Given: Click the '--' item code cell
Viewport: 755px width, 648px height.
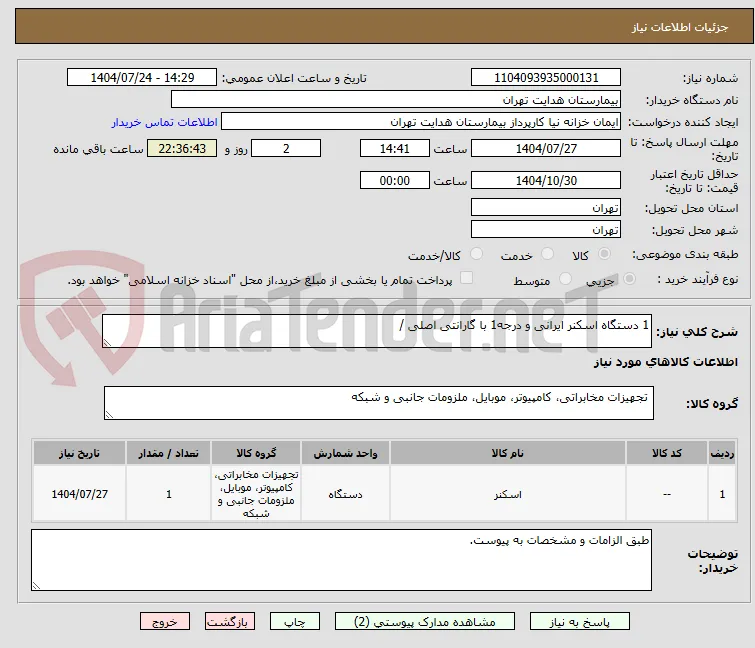Looking at the screenshot, I should tap(666, 494).
